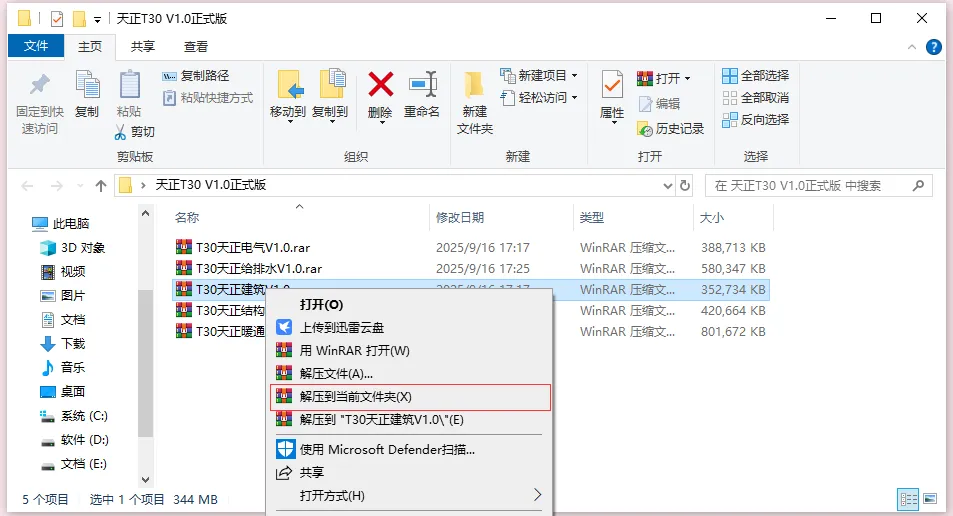
Task: Choose Extract files (解压文件(A)...)
Action: click(x=410, y=374)
